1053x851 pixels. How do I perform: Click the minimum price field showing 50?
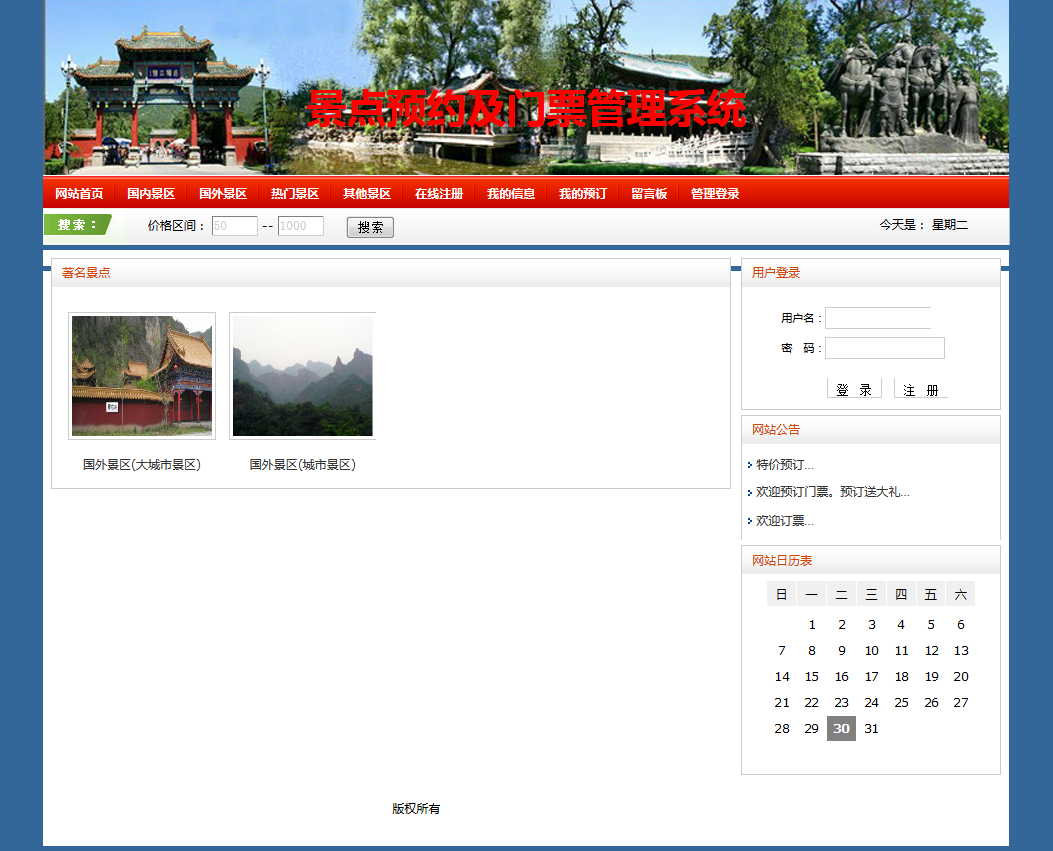[234, 226]
